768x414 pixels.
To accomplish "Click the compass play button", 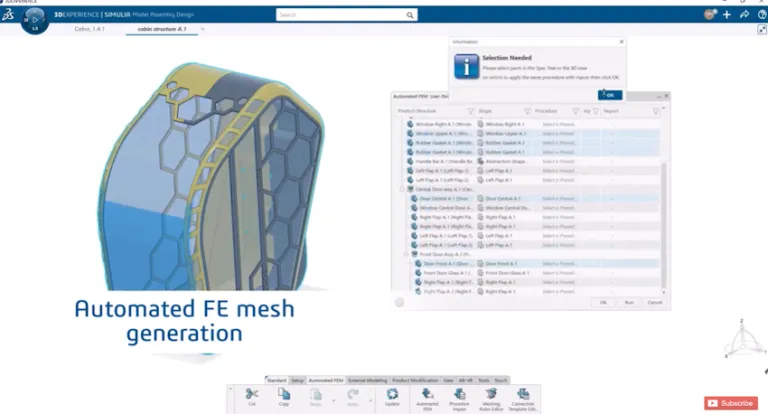I will coord(35,20).
